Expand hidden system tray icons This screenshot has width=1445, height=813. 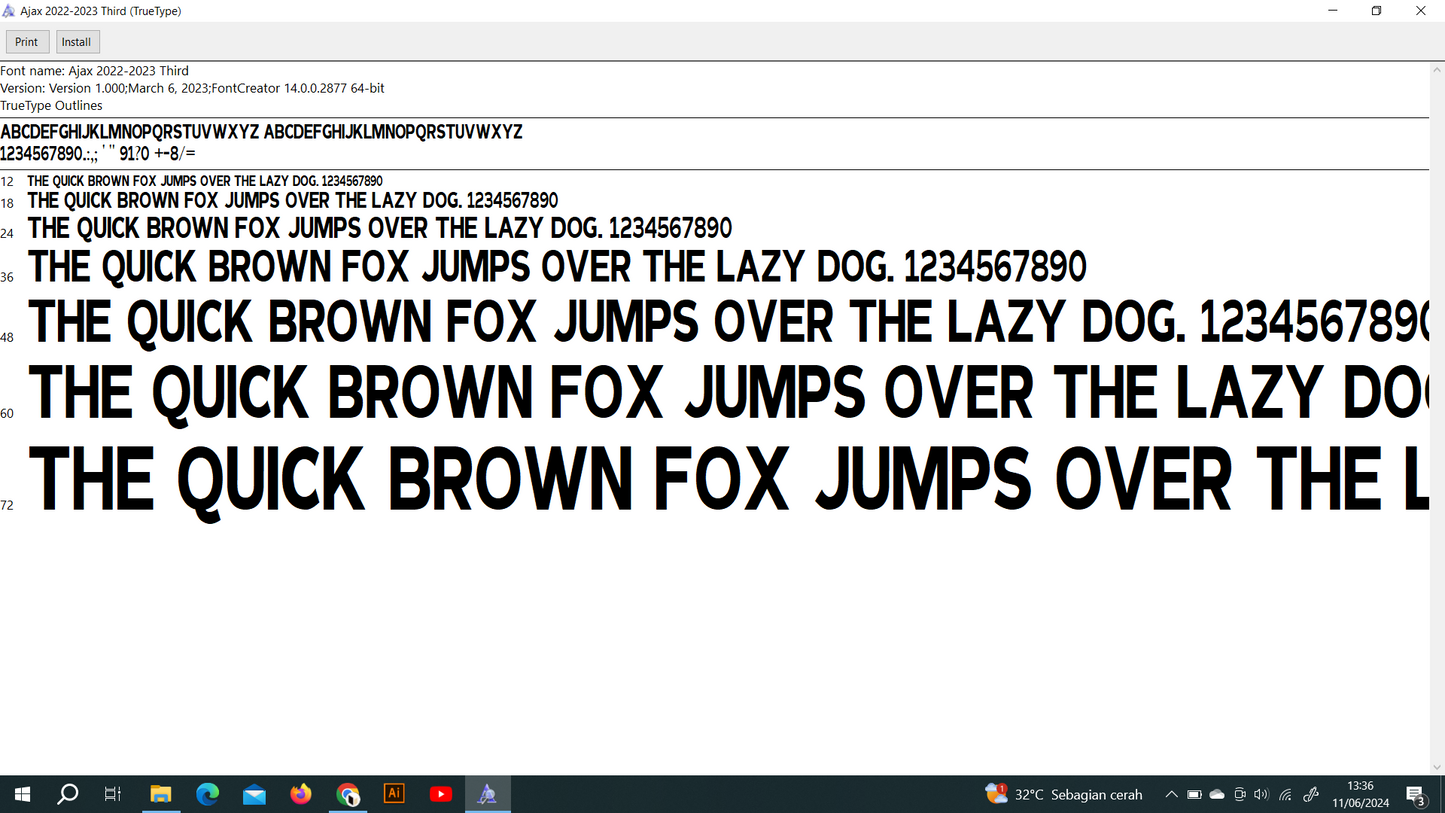point(1171,795)
